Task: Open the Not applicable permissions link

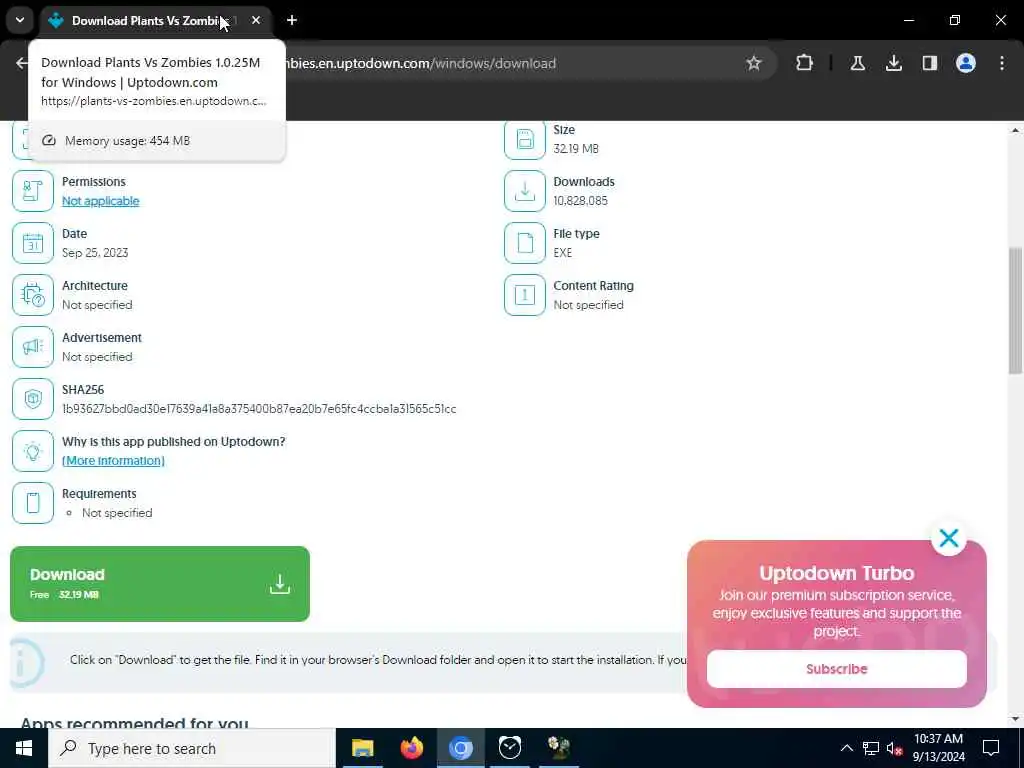Action: click(101, 201)
